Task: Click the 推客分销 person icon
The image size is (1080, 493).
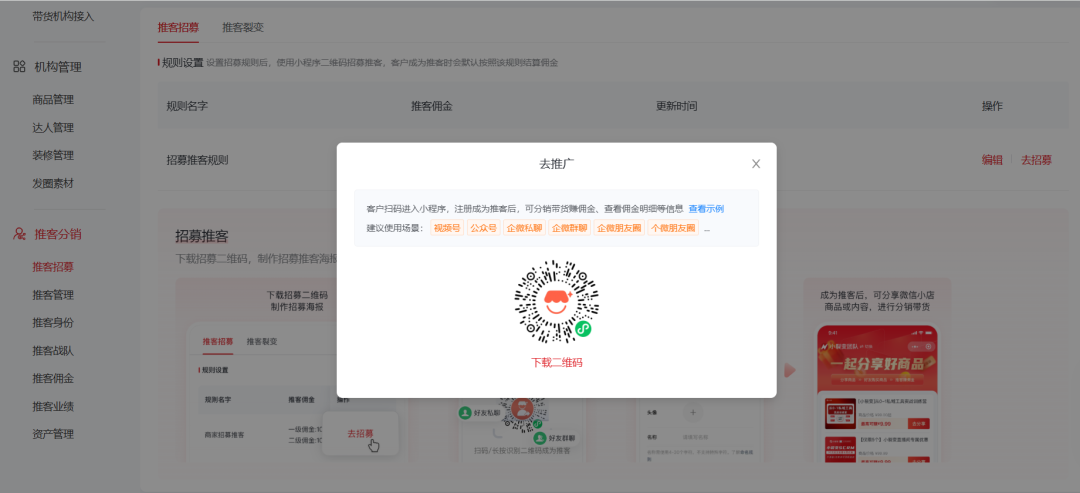Action: [19, 234]
